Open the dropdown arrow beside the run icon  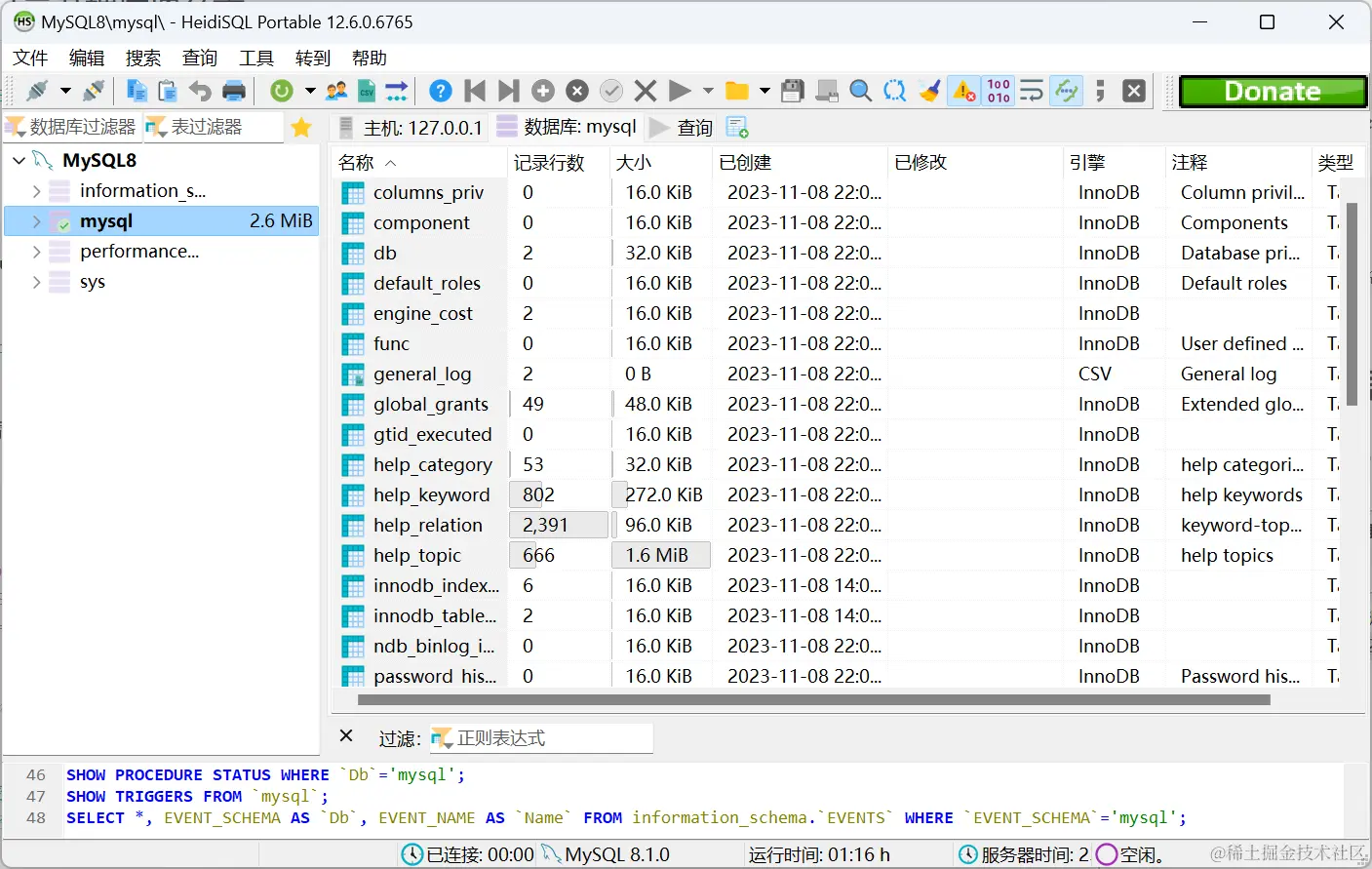click(x=708, y=91)
